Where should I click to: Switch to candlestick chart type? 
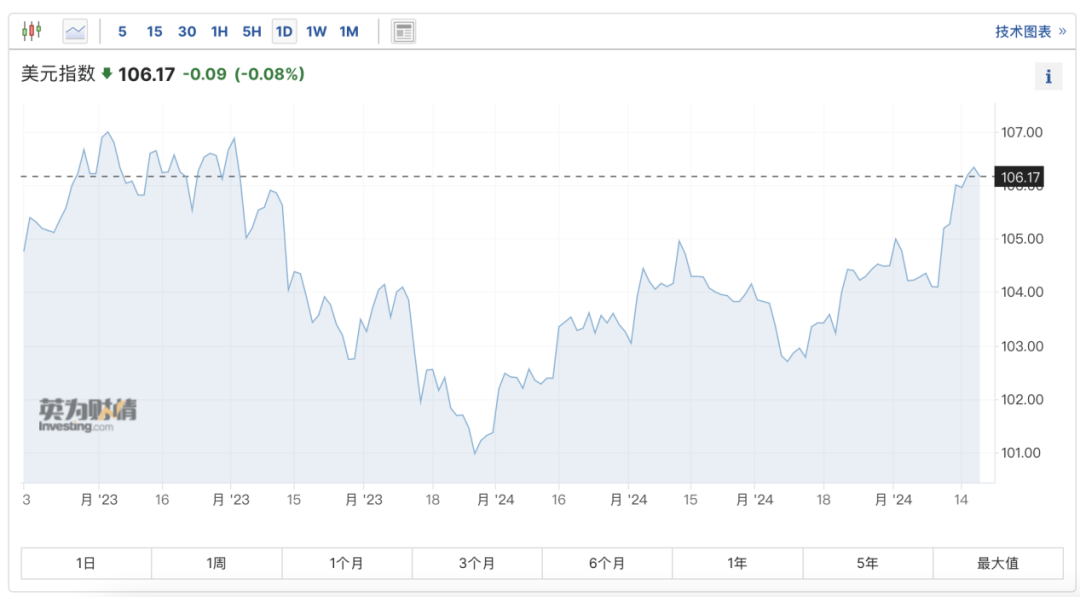32,31
